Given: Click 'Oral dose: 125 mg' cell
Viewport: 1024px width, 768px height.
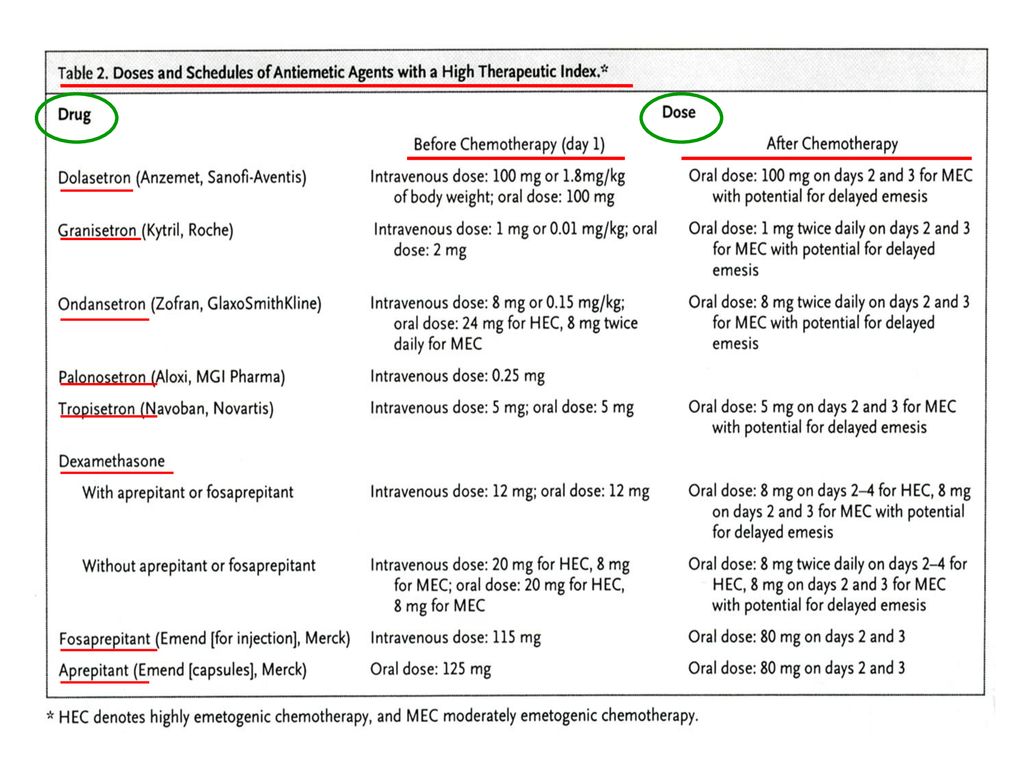Looking at the screenshot, I should 430,669.
